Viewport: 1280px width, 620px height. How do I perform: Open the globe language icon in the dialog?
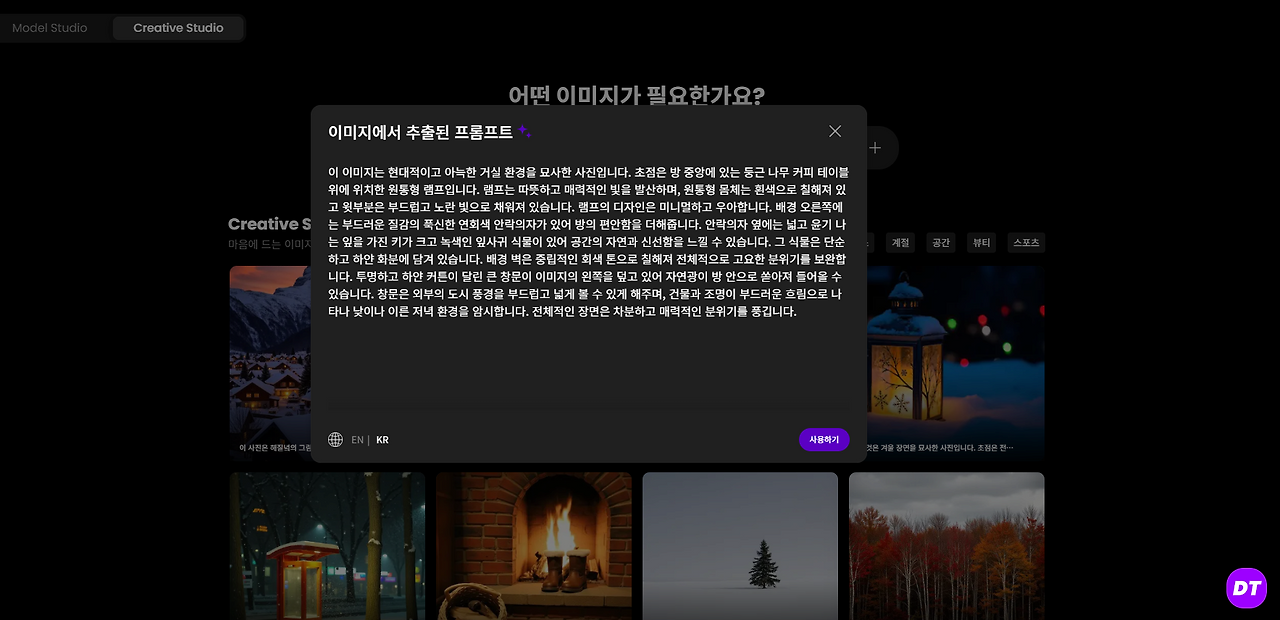pyautogui.click(x=335, y=439)
